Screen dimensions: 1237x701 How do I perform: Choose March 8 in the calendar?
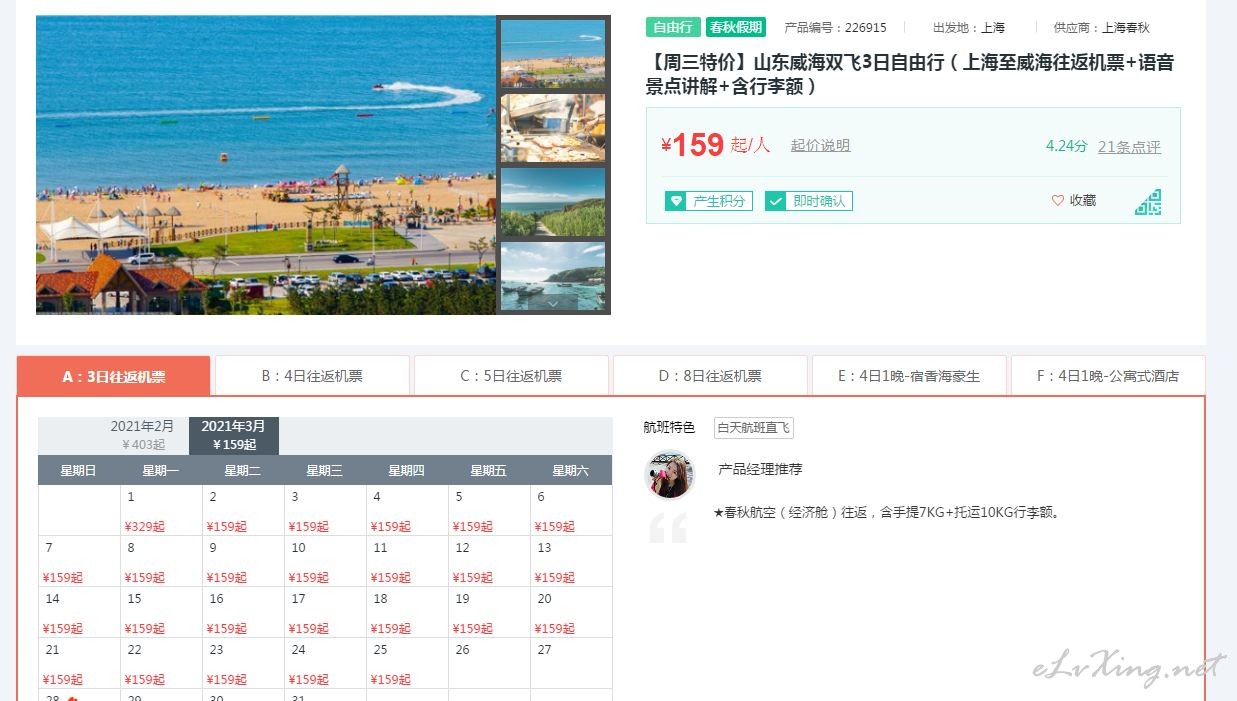coord(161,561)
